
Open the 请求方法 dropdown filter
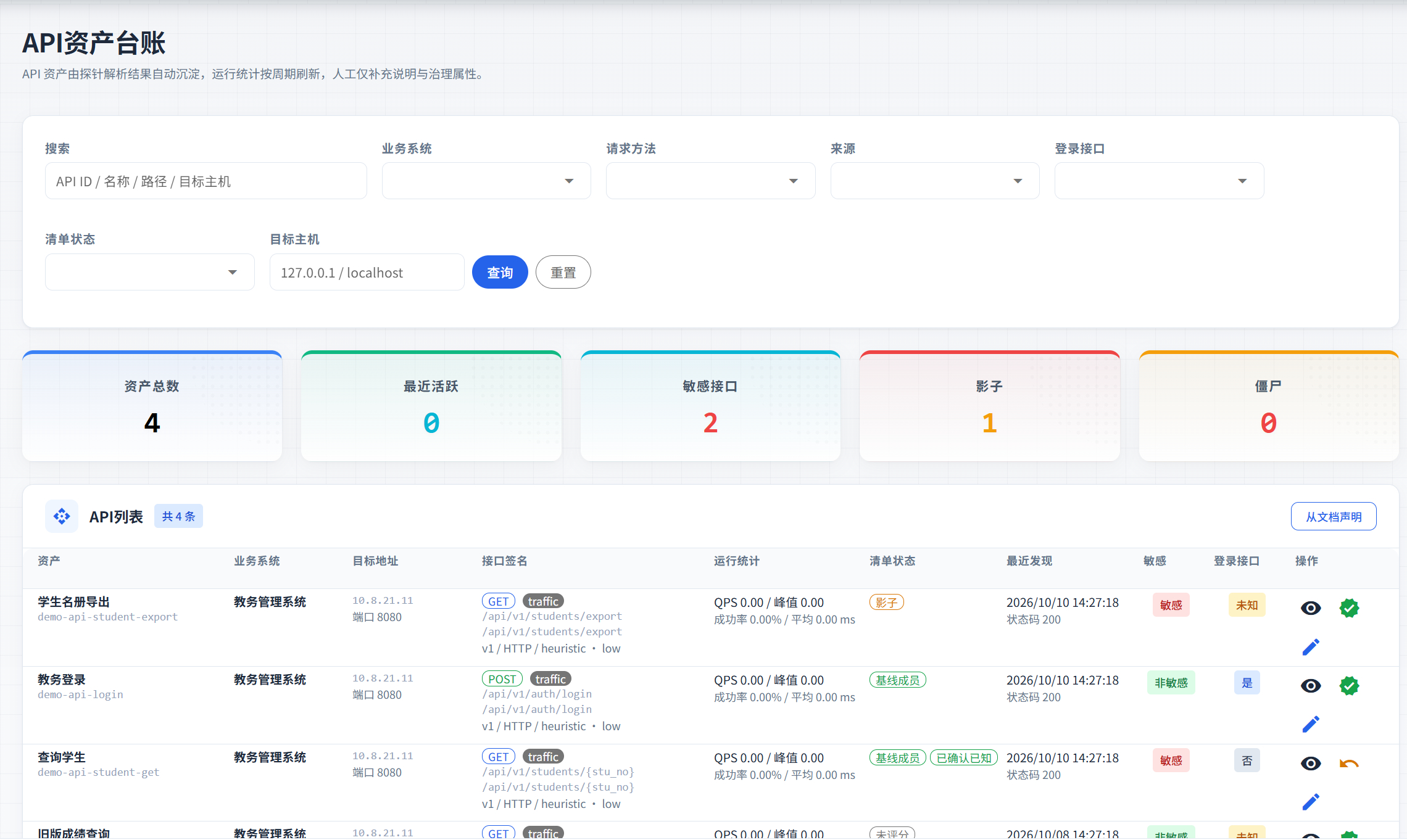(x=710, y=181)
